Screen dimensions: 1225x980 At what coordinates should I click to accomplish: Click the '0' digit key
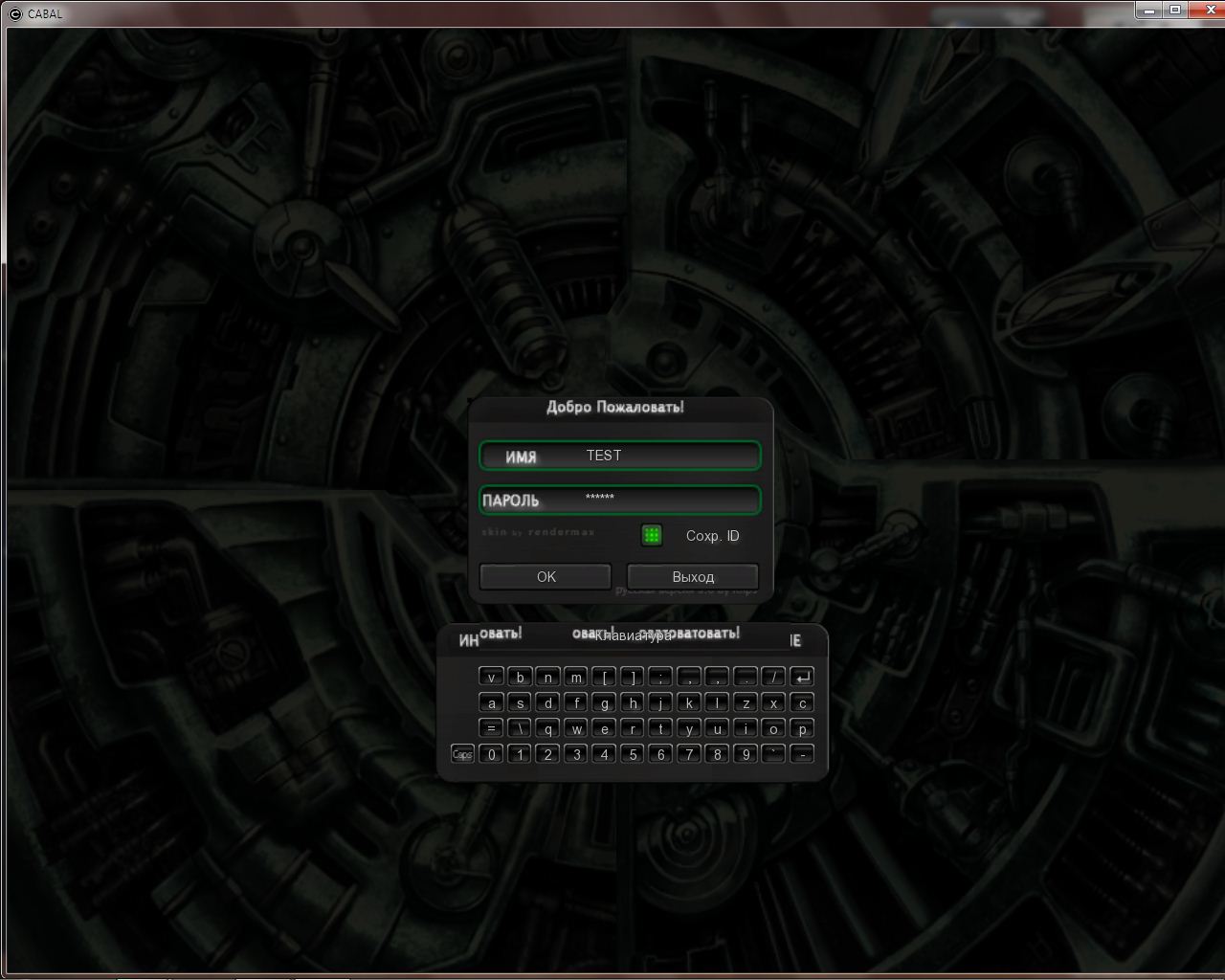coord(491,754)
